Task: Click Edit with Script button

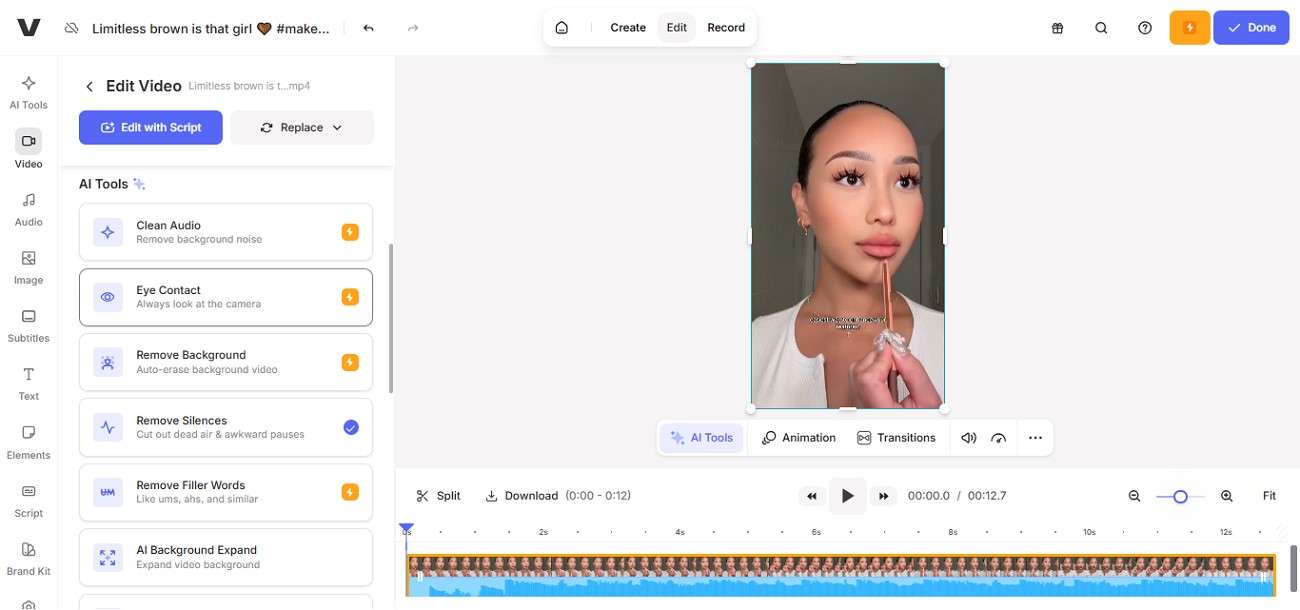Action: tap(151, 127)
